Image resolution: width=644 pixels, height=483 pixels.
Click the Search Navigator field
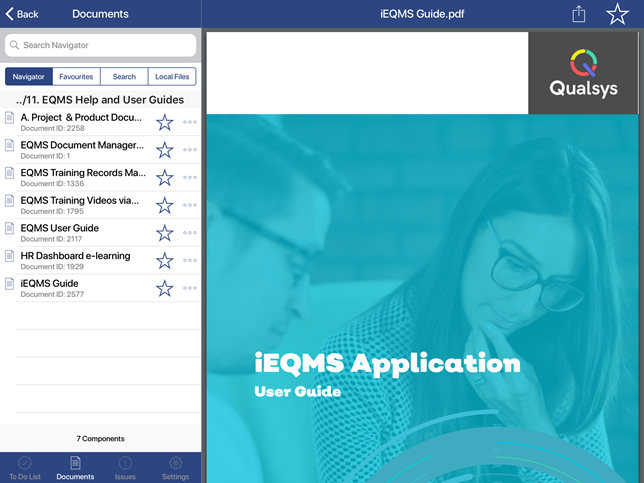pos(100,45)
